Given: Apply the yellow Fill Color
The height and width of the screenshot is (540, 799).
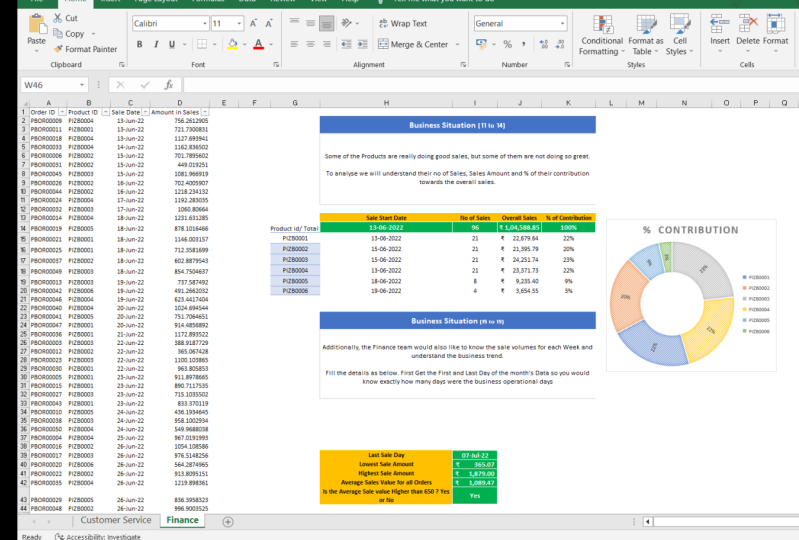Looking at the screenshot, I should tap(232, 44).
